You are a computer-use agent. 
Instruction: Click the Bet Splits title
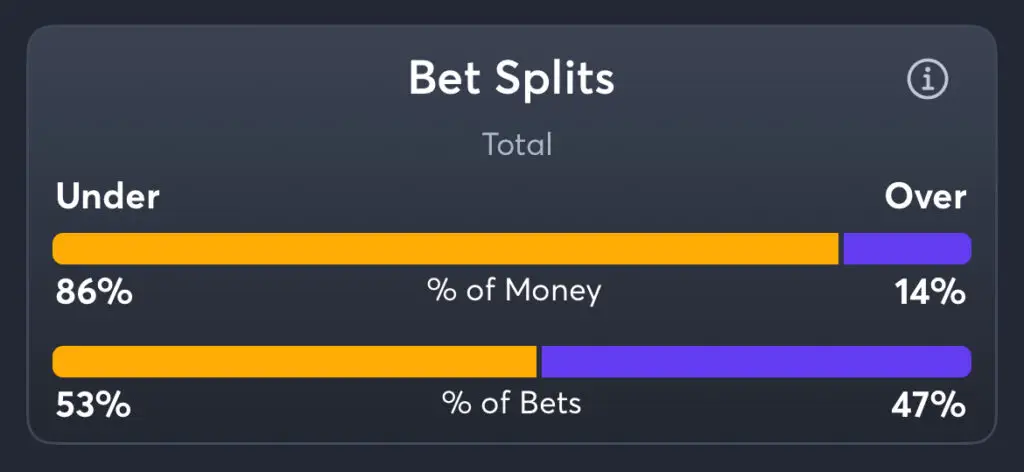click(512, 78)
